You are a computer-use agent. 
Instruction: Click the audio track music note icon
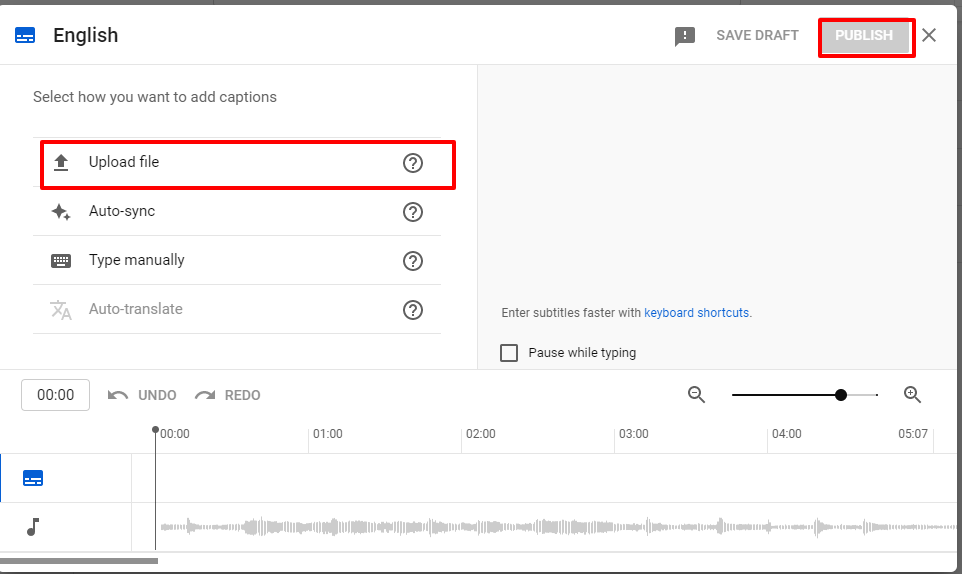[33, 527]
